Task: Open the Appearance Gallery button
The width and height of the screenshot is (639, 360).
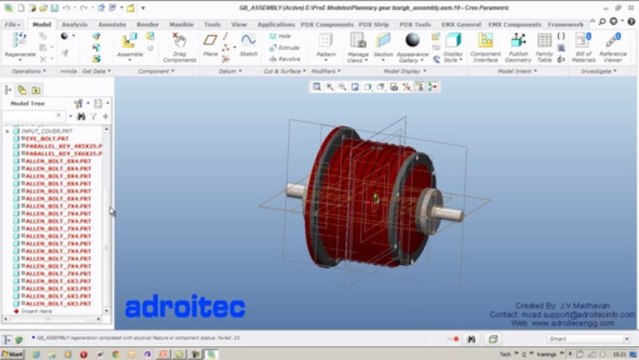Action: point(412,48)
